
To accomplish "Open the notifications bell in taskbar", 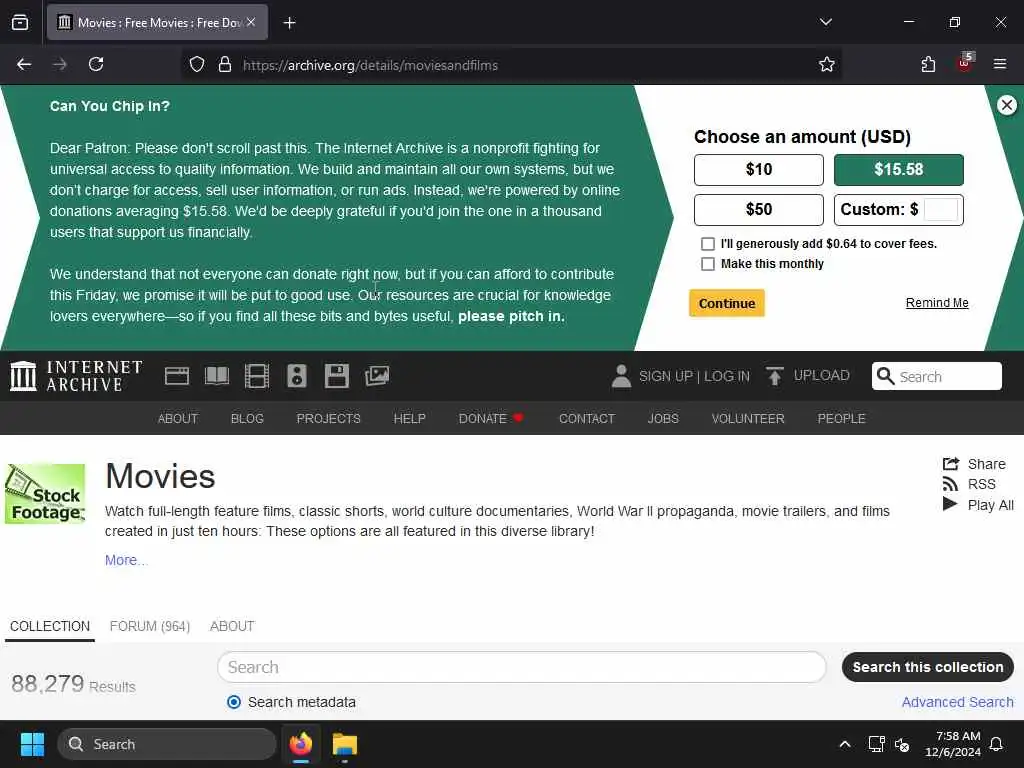I will pos(997,744).
